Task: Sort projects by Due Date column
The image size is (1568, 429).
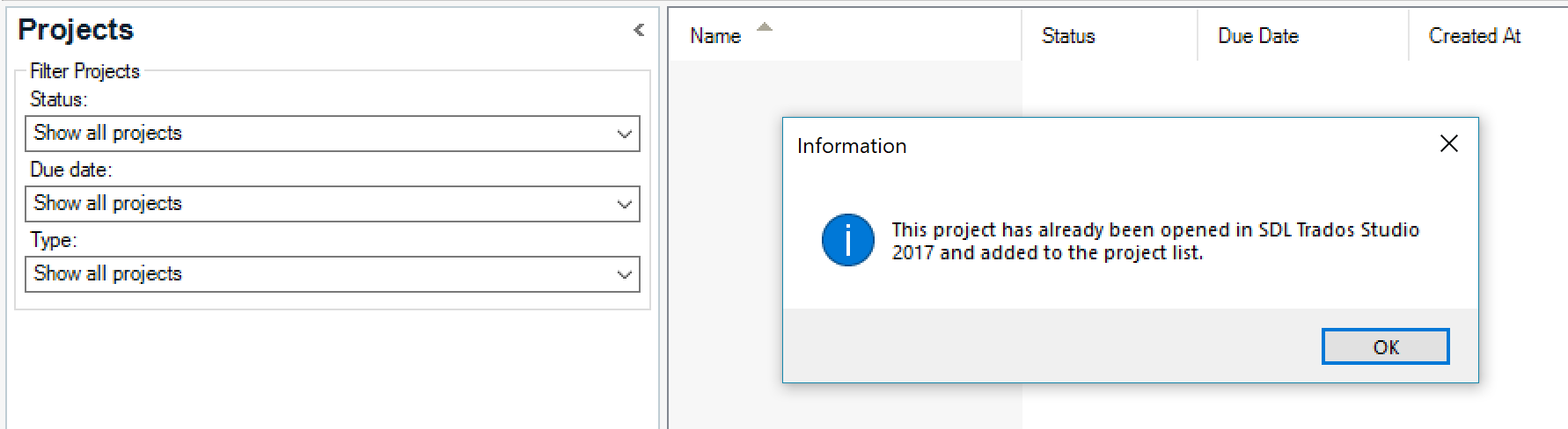Action: click(x=1258, y=36)
